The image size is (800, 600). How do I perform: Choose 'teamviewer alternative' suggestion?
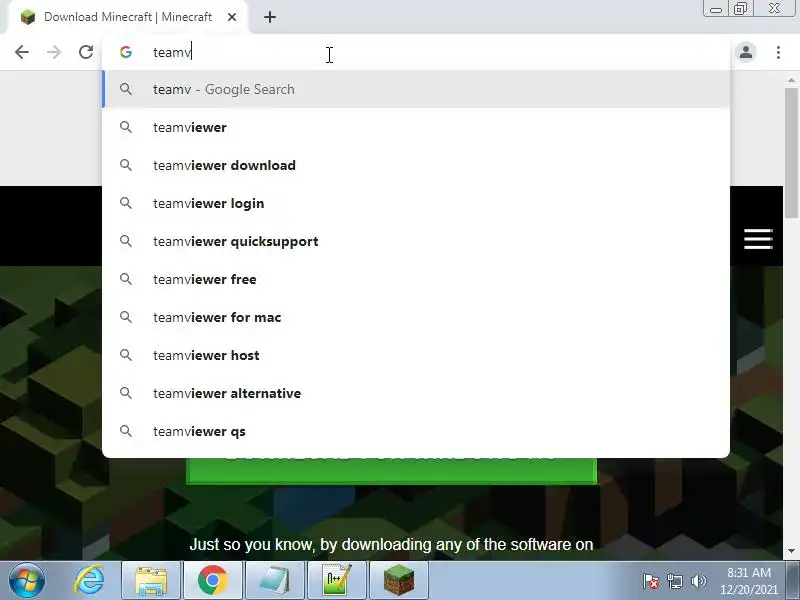(x=416, y=393)
